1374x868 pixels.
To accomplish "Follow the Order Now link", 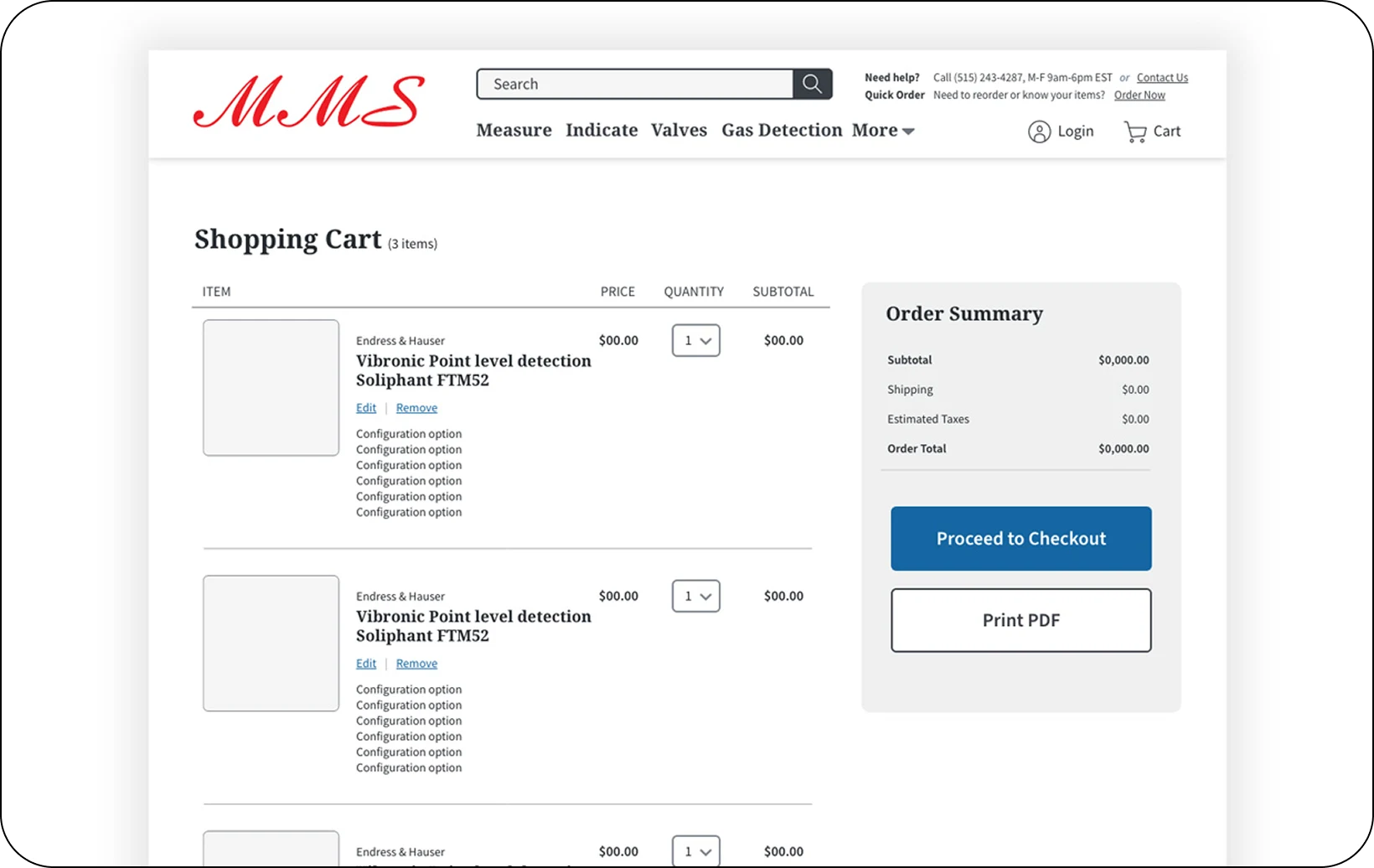I will click(1139, 96).
